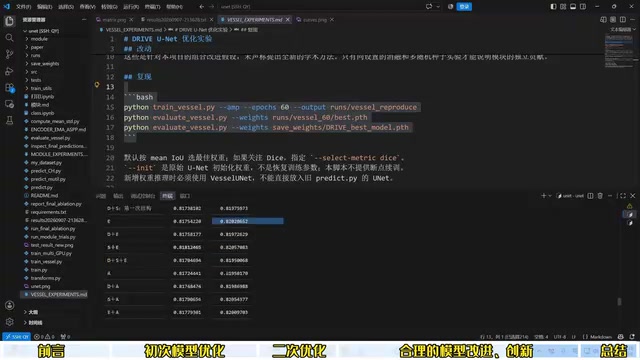Open the View menu
Screen dimensions: 640x360
(x=87, y=7)
